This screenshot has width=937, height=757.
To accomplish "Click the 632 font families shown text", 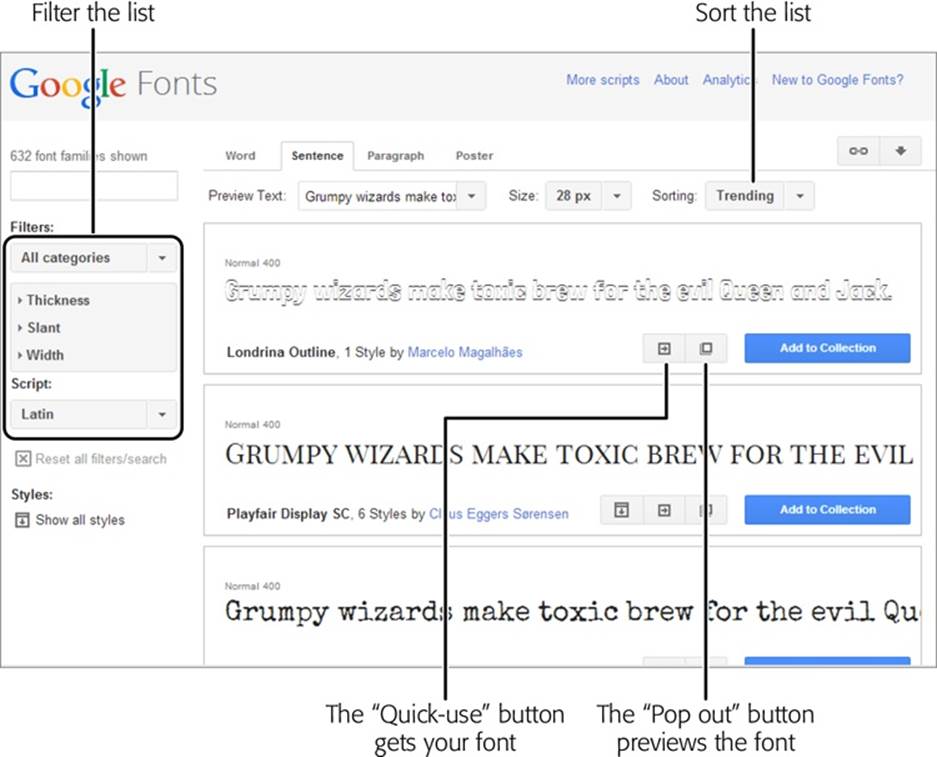I will click(78, 157).
